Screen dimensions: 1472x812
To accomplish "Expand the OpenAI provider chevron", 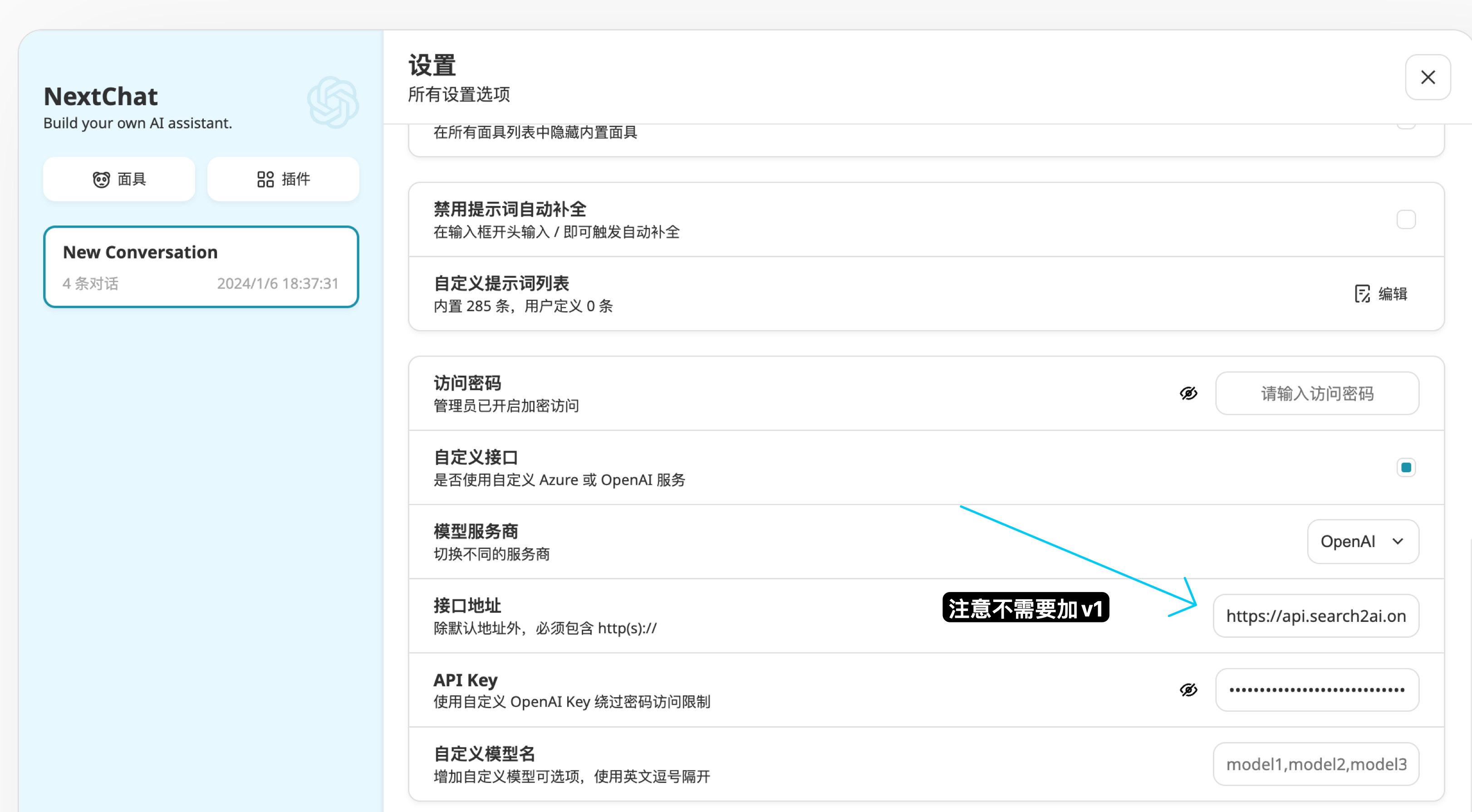I will 1398,541.
